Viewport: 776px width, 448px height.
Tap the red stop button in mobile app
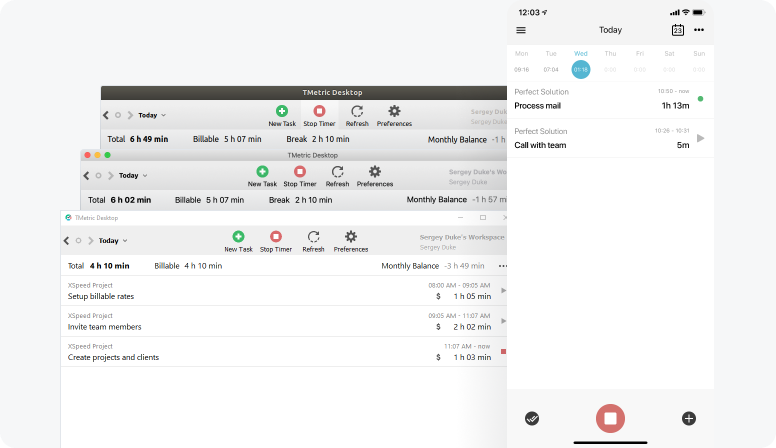610,418
